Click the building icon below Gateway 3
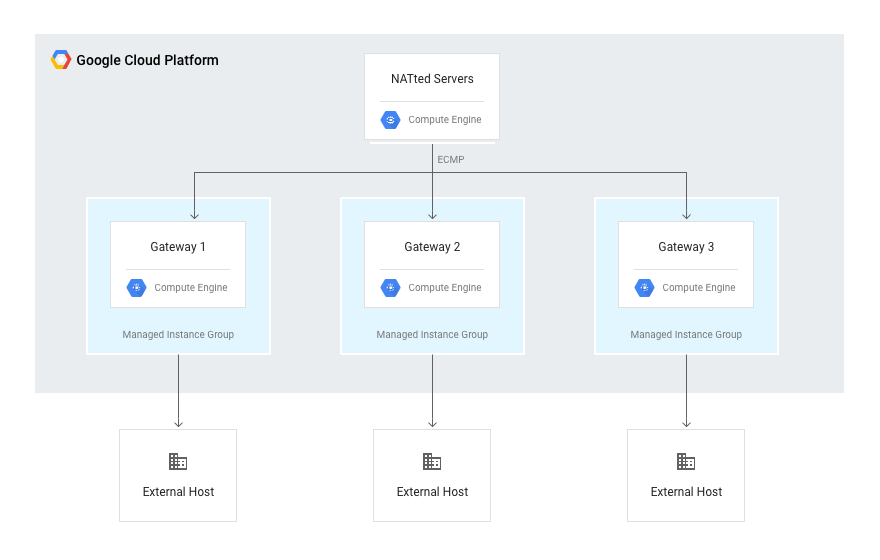 point(686,461)
